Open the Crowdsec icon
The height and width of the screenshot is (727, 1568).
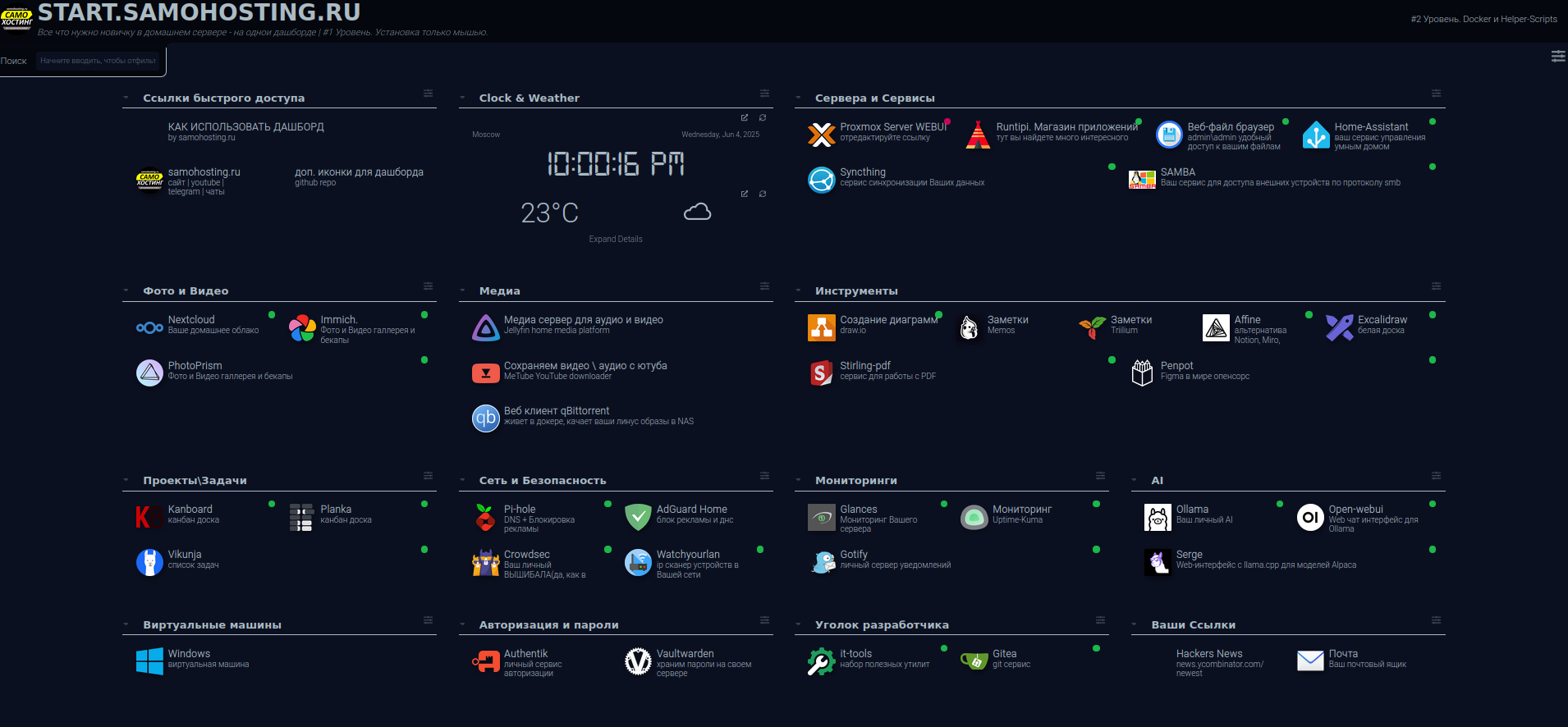click(486, 562)
